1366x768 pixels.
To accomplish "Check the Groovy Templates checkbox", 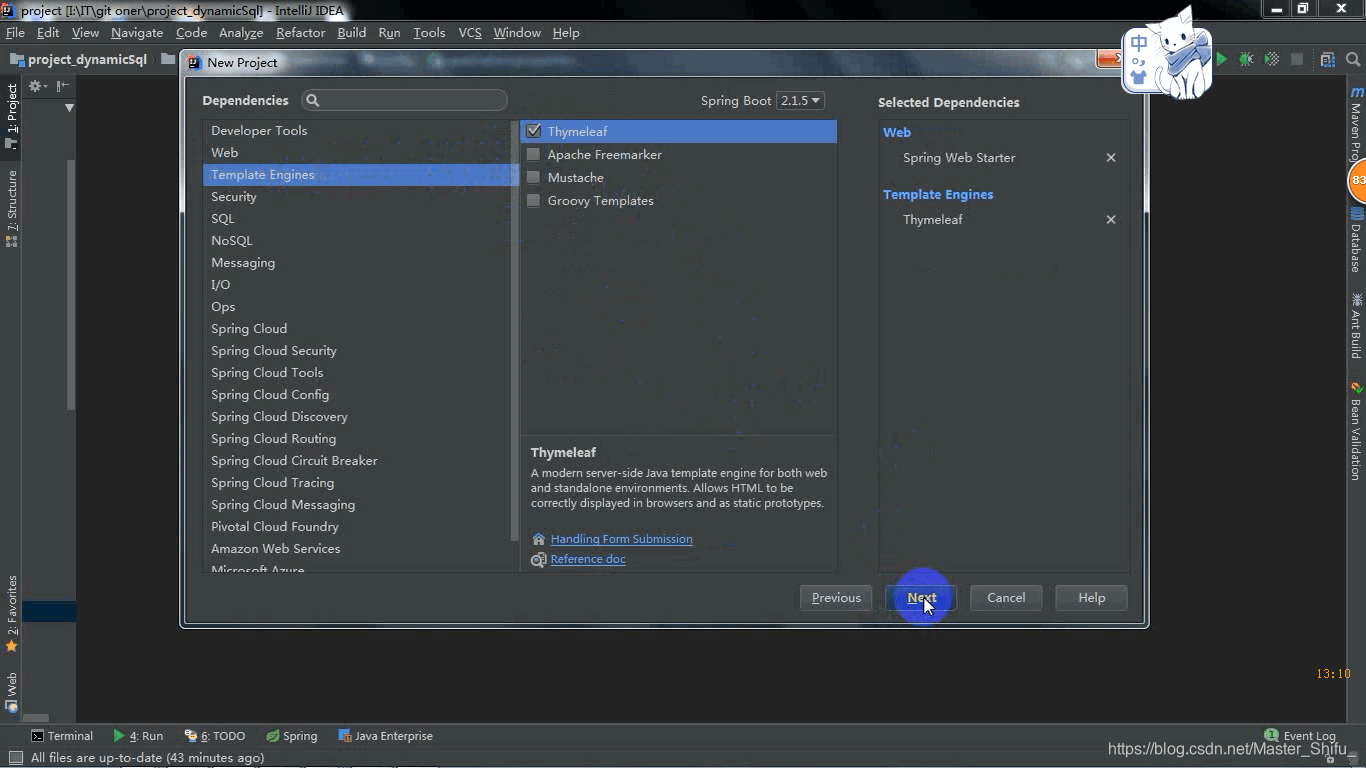I will (533, 200).
